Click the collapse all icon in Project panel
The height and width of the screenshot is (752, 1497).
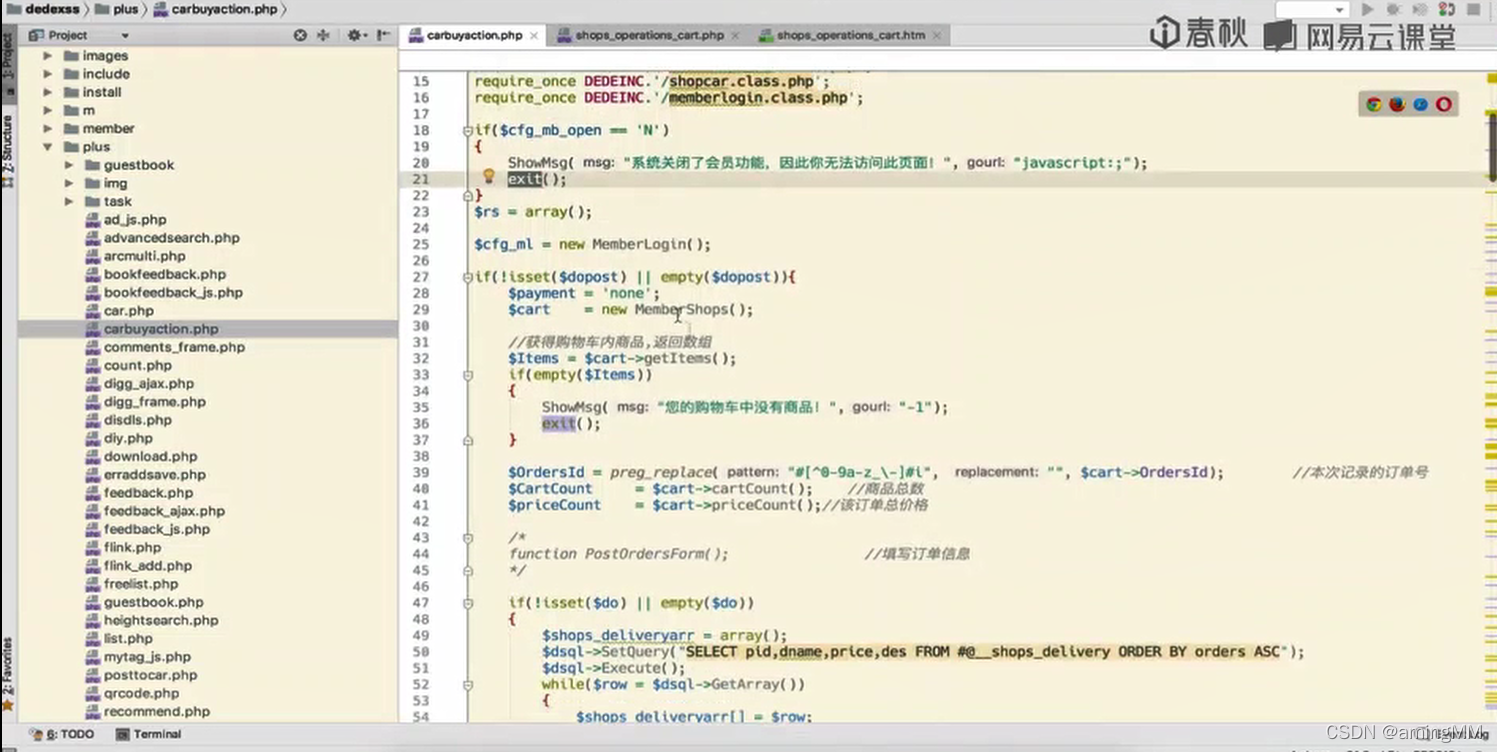323,35
